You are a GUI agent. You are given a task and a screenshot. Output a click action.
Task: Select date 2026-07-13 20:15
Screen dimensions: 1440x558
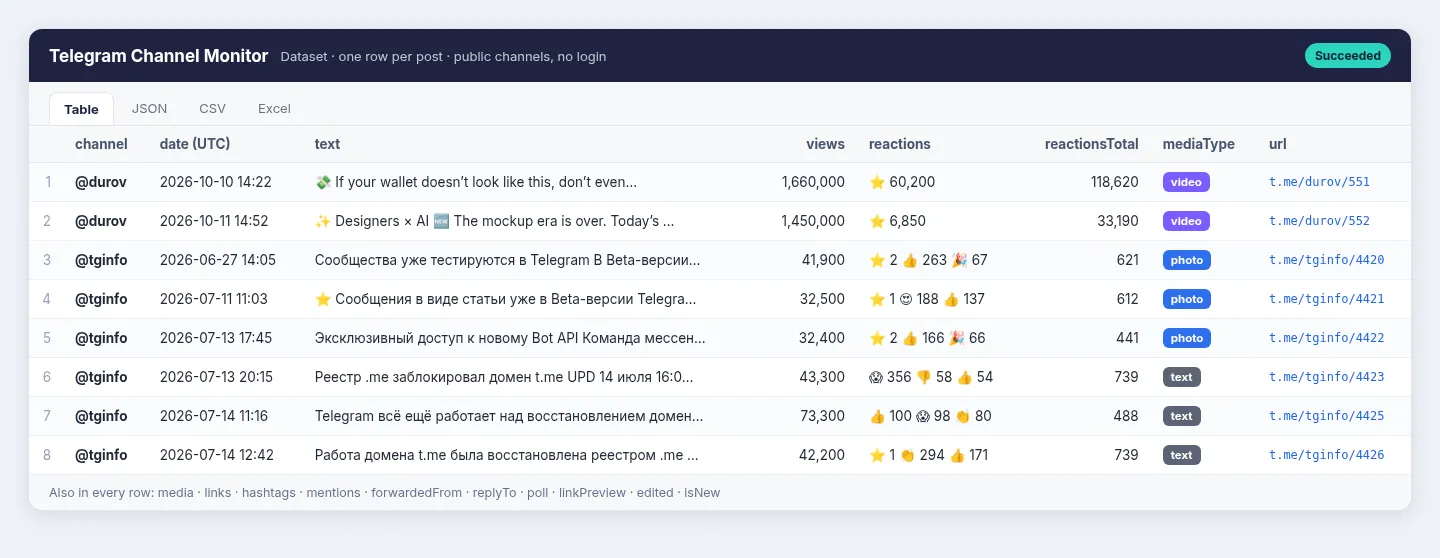(x=216, y=377)
